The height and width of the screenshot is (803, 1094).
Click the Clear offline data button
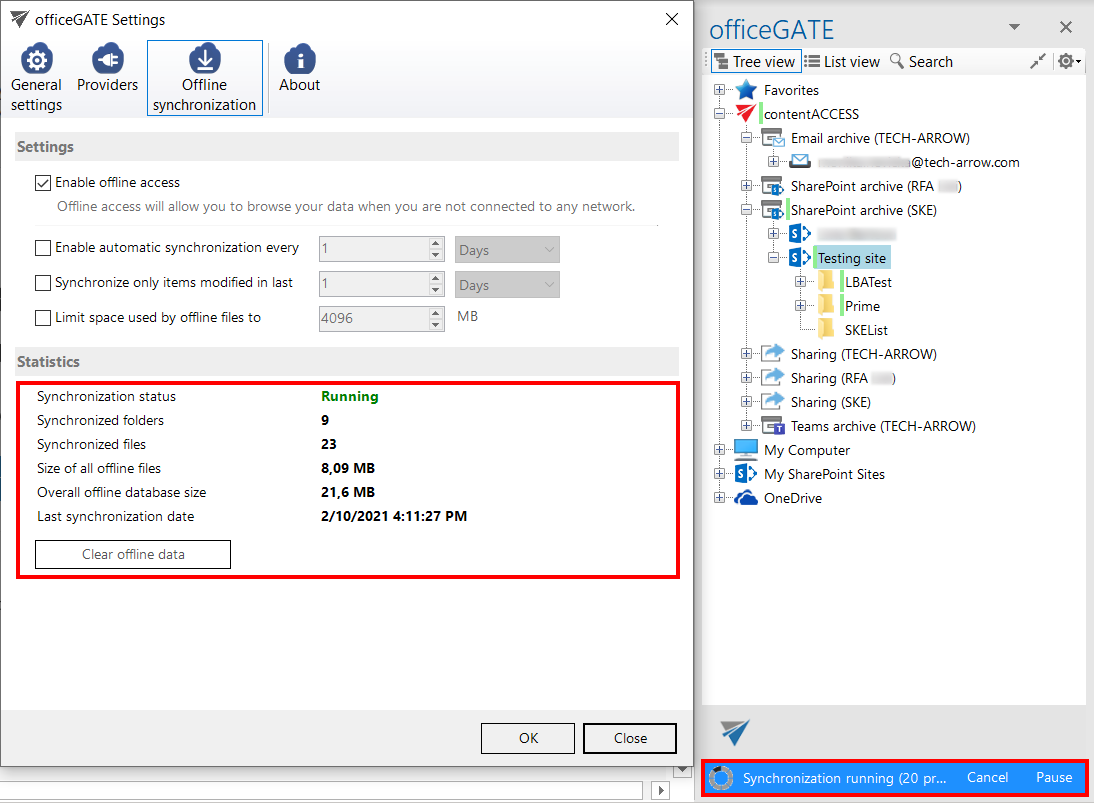(x=133, y=554)
